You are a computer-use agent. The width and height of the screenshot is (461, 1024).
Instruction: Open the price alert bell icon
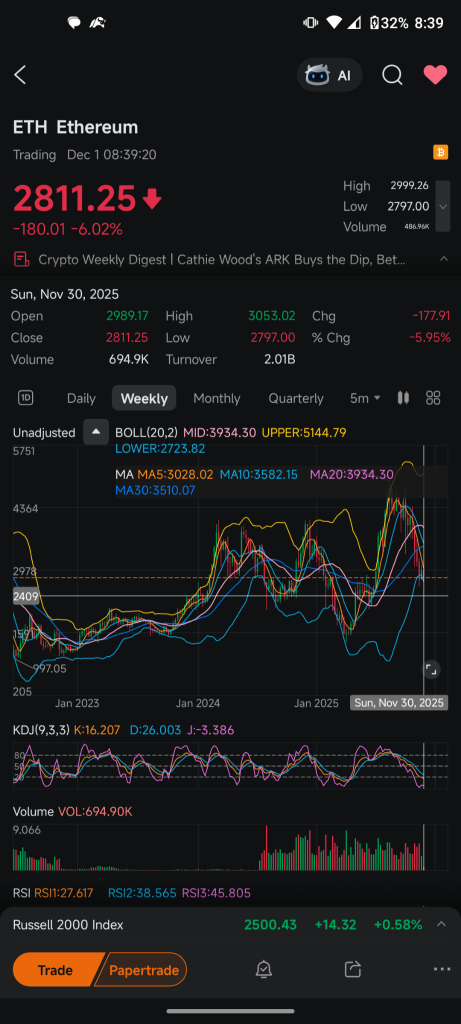[263, 970]
